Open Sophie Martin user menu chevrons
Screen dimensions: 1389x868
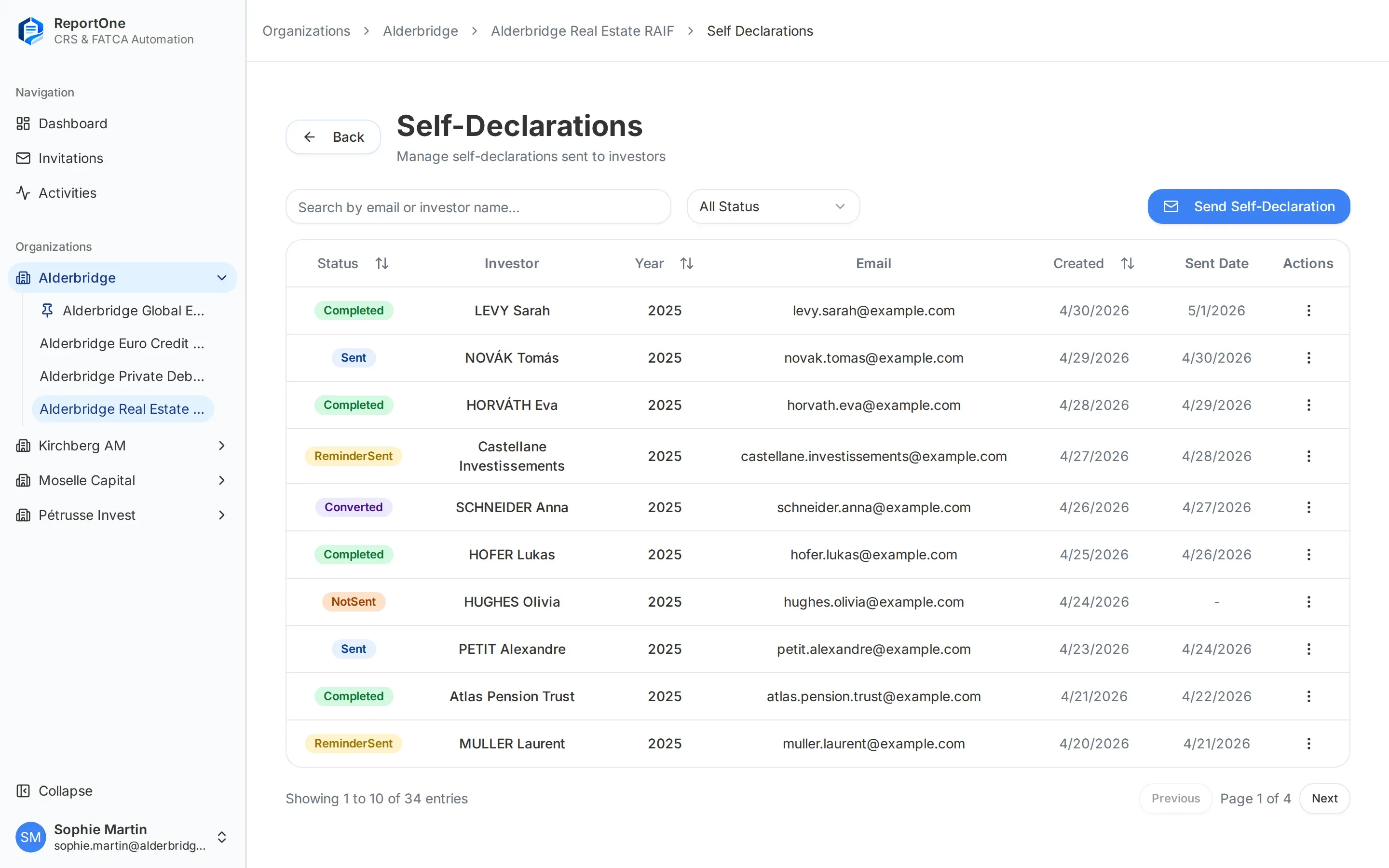221,837
